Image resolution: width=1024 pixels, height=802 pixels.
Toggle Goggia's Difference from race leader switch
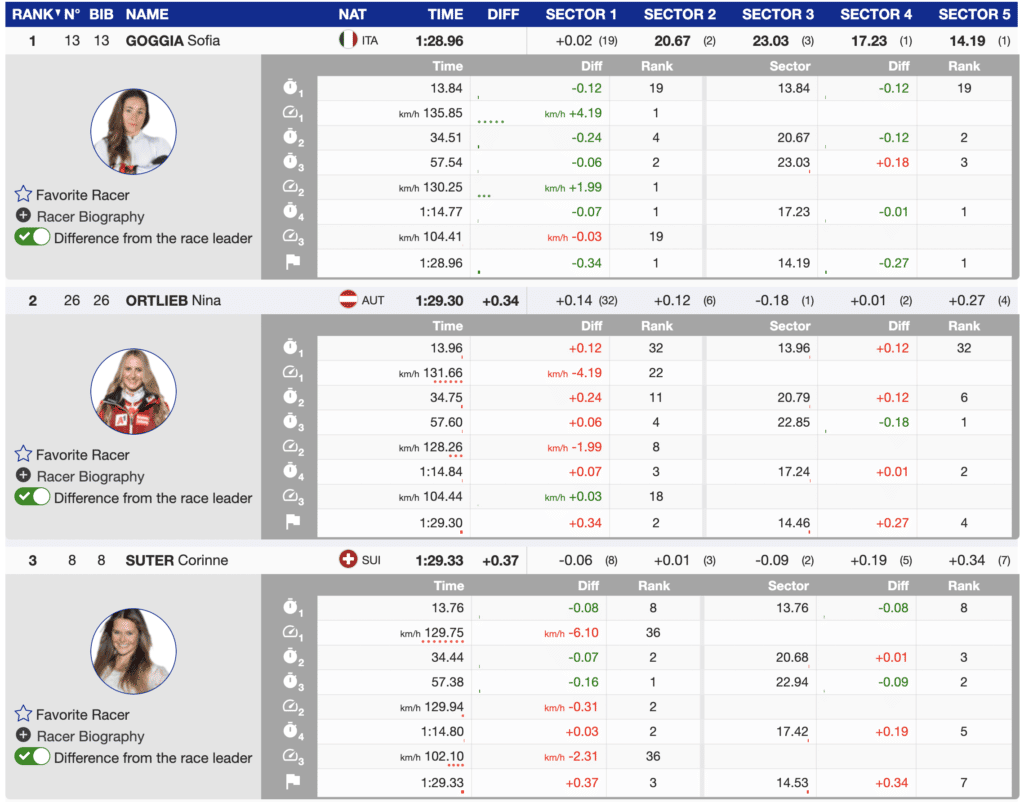pyautogui.click(x=32, y=238)
